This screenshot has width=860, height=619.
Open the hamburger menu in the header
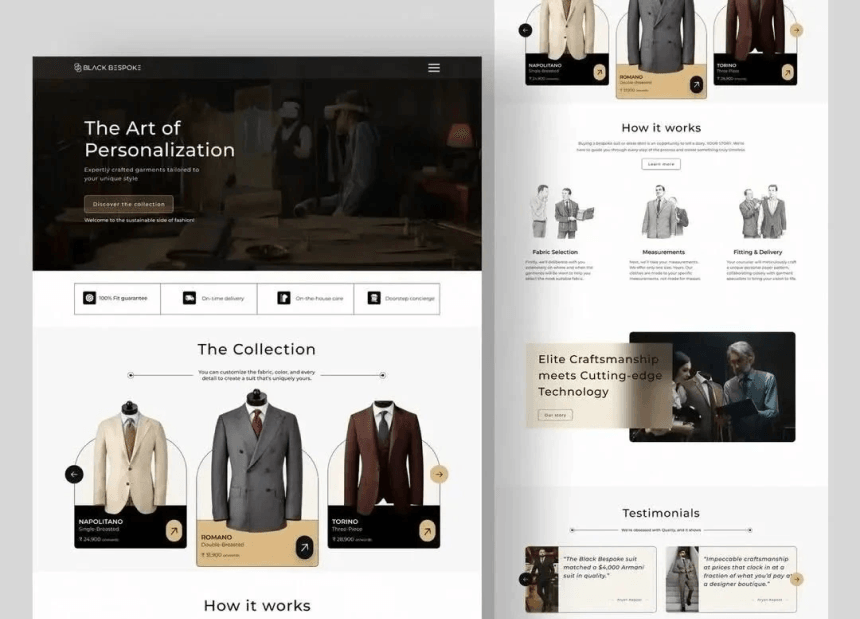(433, 68)
